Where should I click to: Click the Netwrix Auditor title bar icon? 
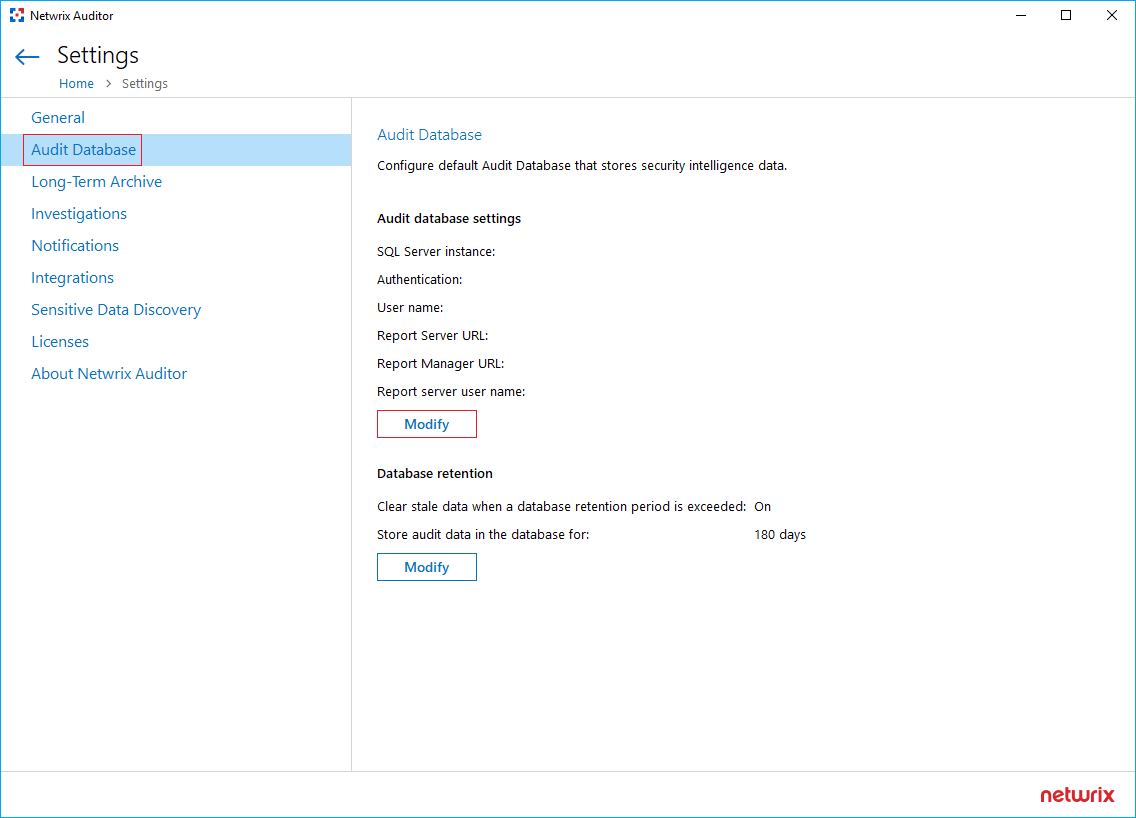pyautogui.click(x=16, y=15)
